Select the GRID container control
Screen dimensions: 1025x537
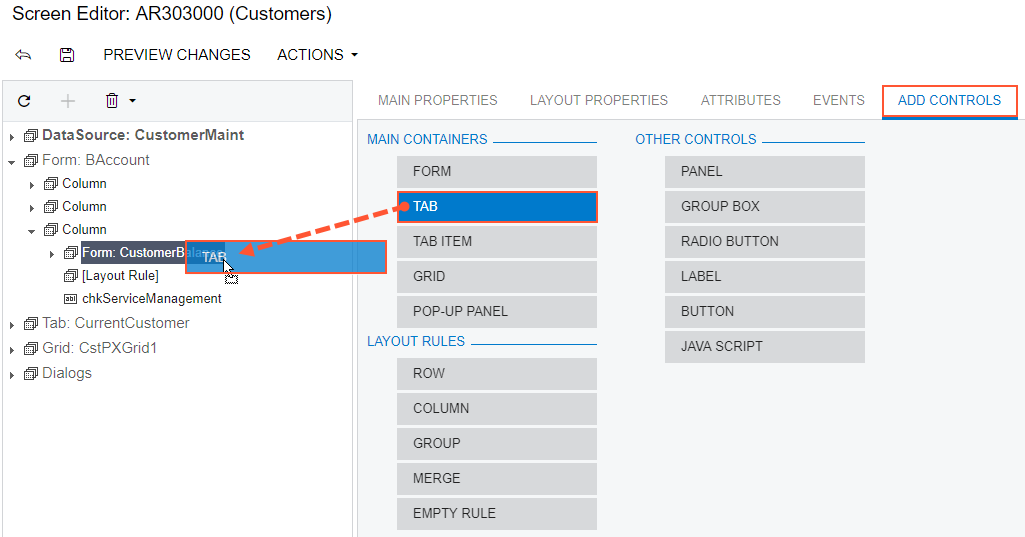coord(496,276)
